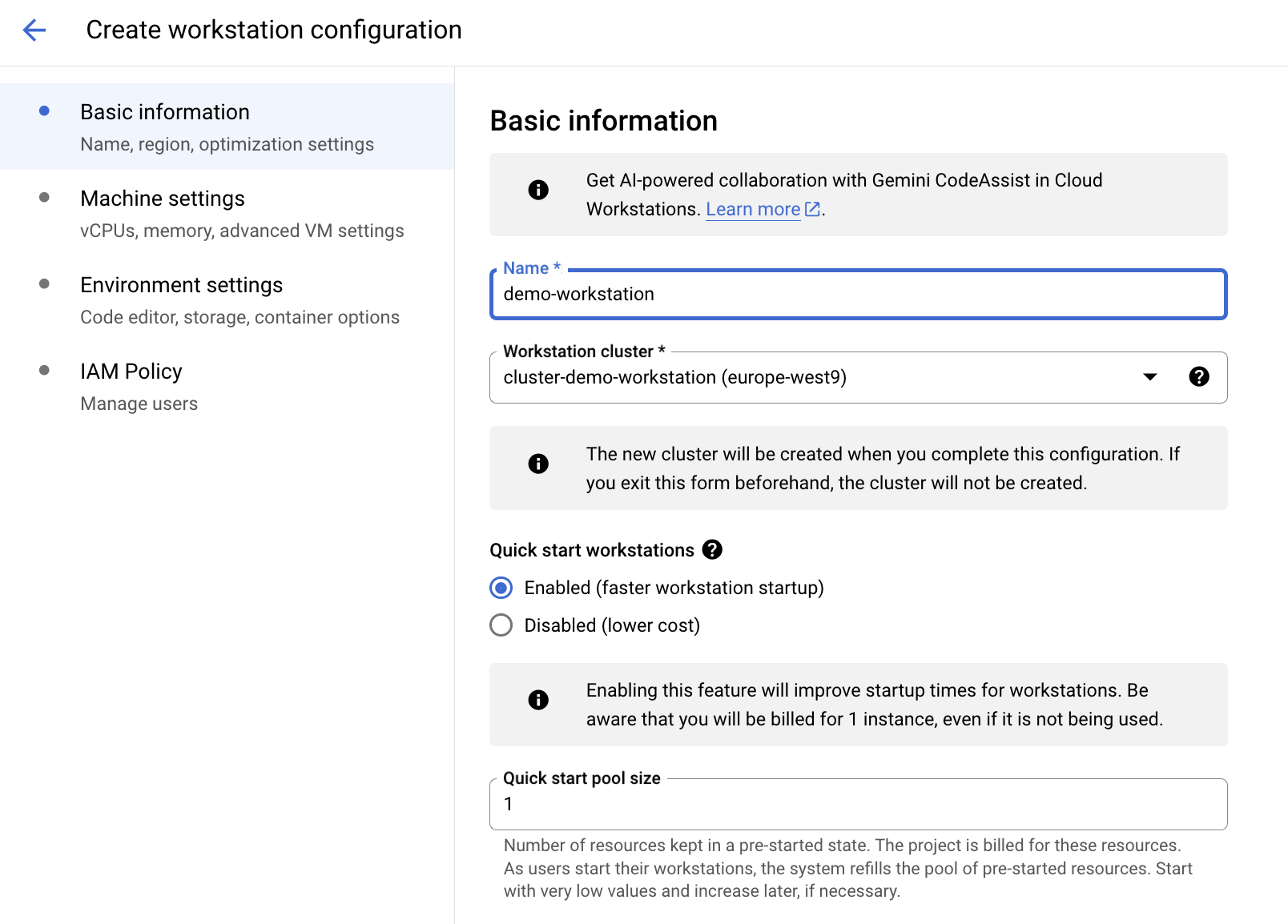
Task: Switch to IAM Policy step
Action: coord(131,372)
